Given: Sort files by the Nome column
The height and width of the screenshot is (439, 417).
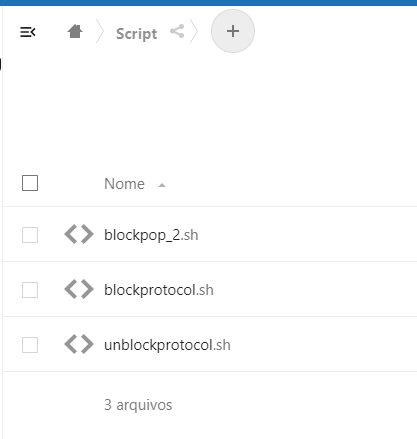Looking at the screenshot, I should click(x=124, y=184).
